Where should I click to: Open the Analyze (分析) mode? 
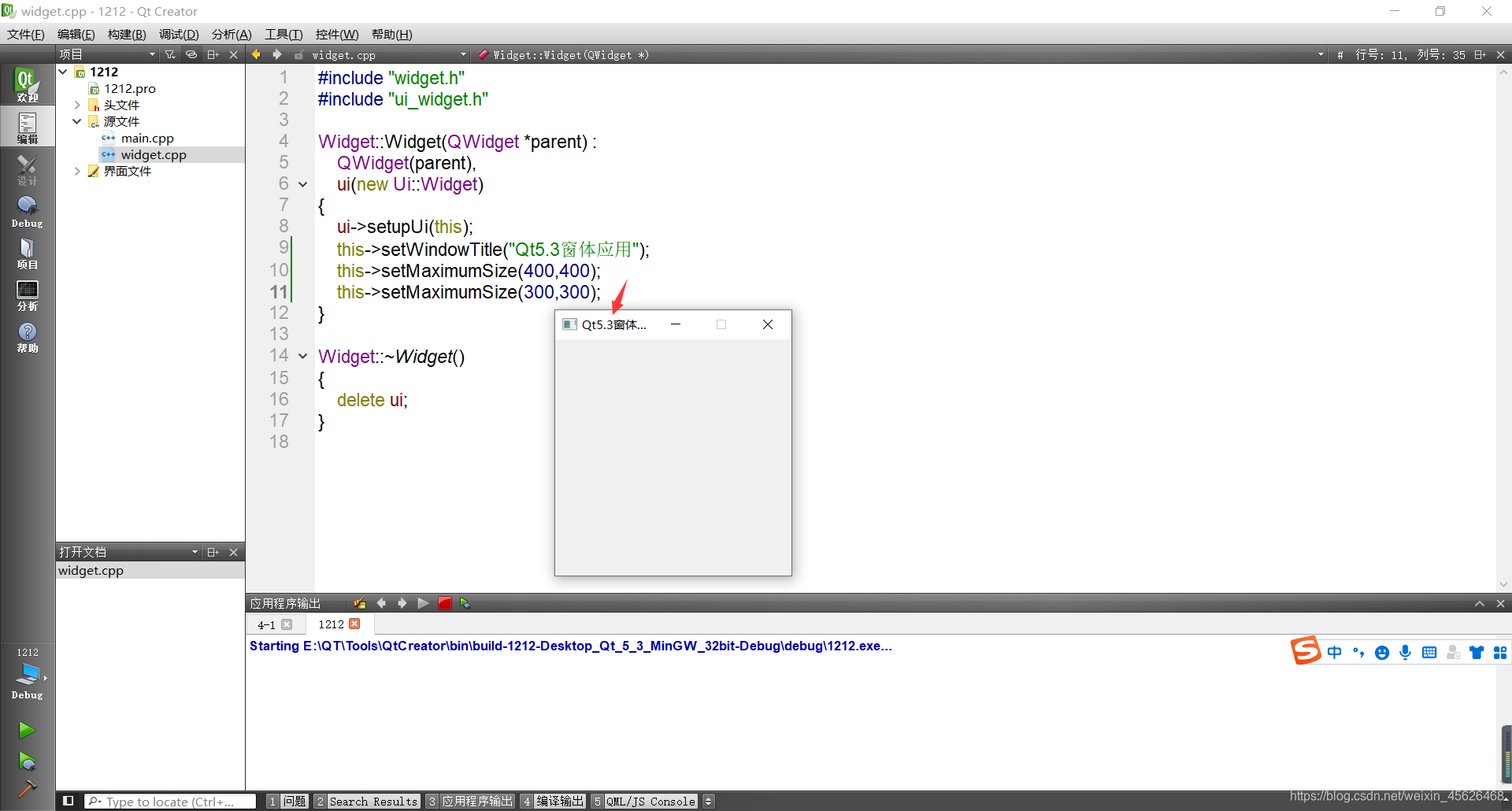[x=27, y=294]
